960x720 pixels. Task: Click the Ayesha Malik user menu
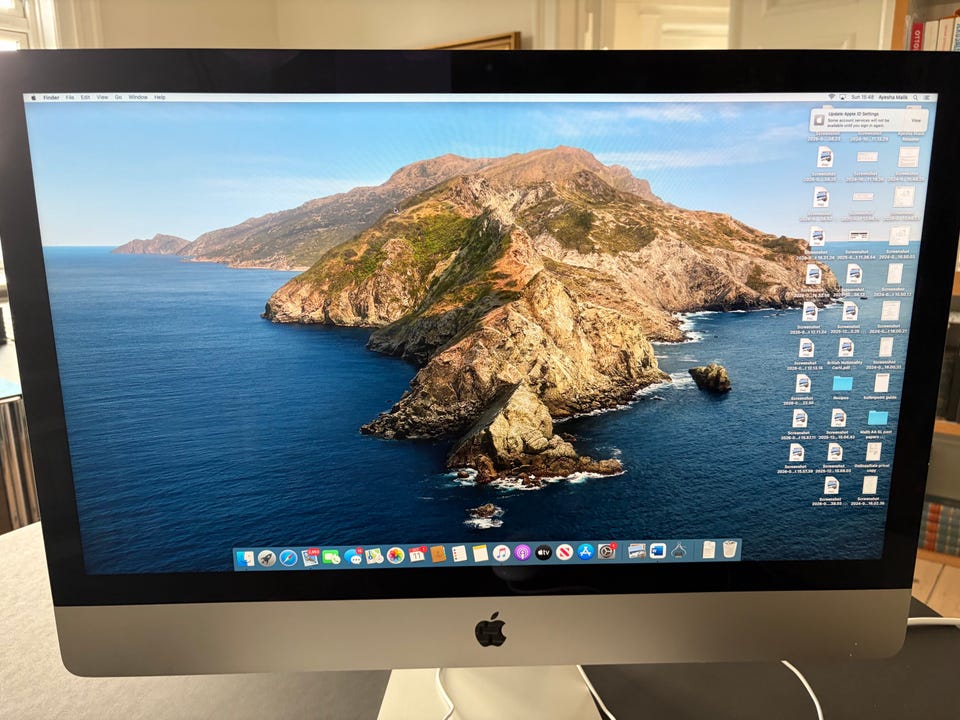[x=893, y=97]
